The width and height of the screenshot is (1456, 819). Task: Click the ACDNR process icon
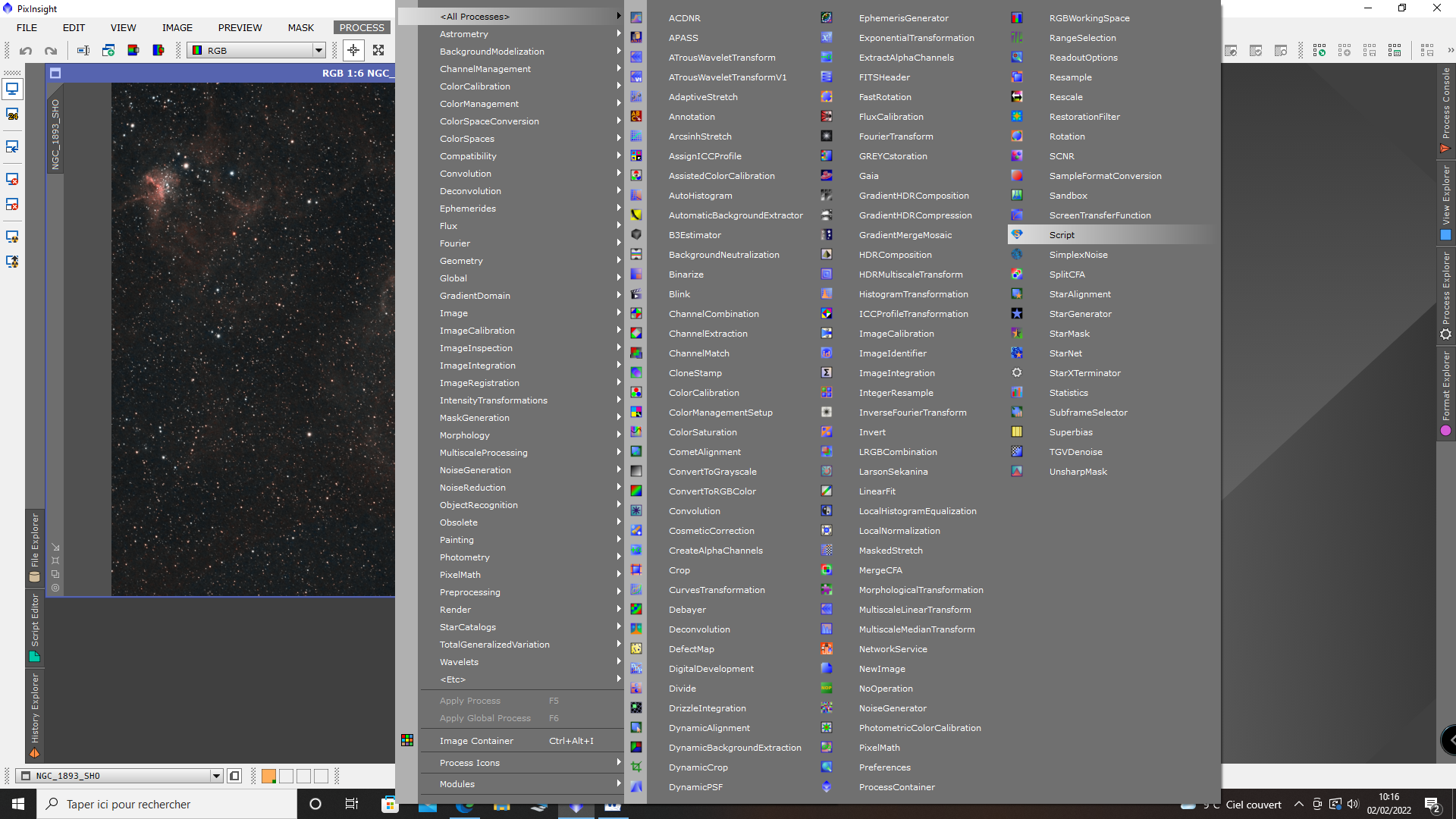click(636, 18)
